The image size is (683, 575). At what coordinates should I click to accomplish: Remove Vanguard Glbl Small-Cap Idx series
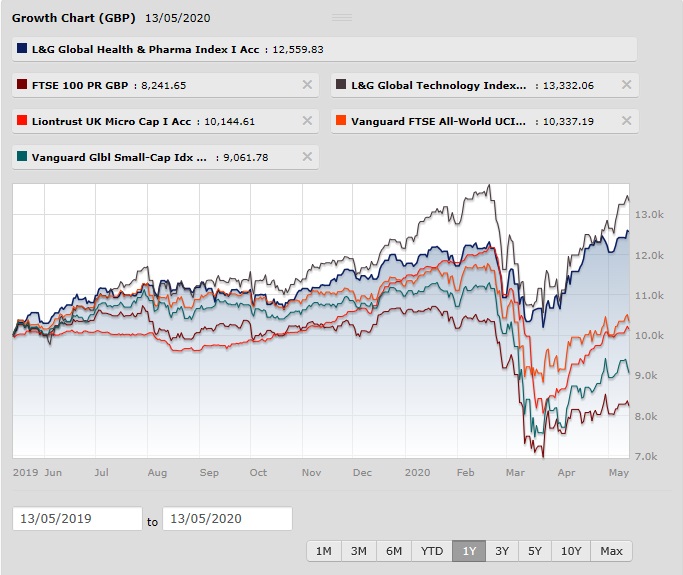click(307, 157)
